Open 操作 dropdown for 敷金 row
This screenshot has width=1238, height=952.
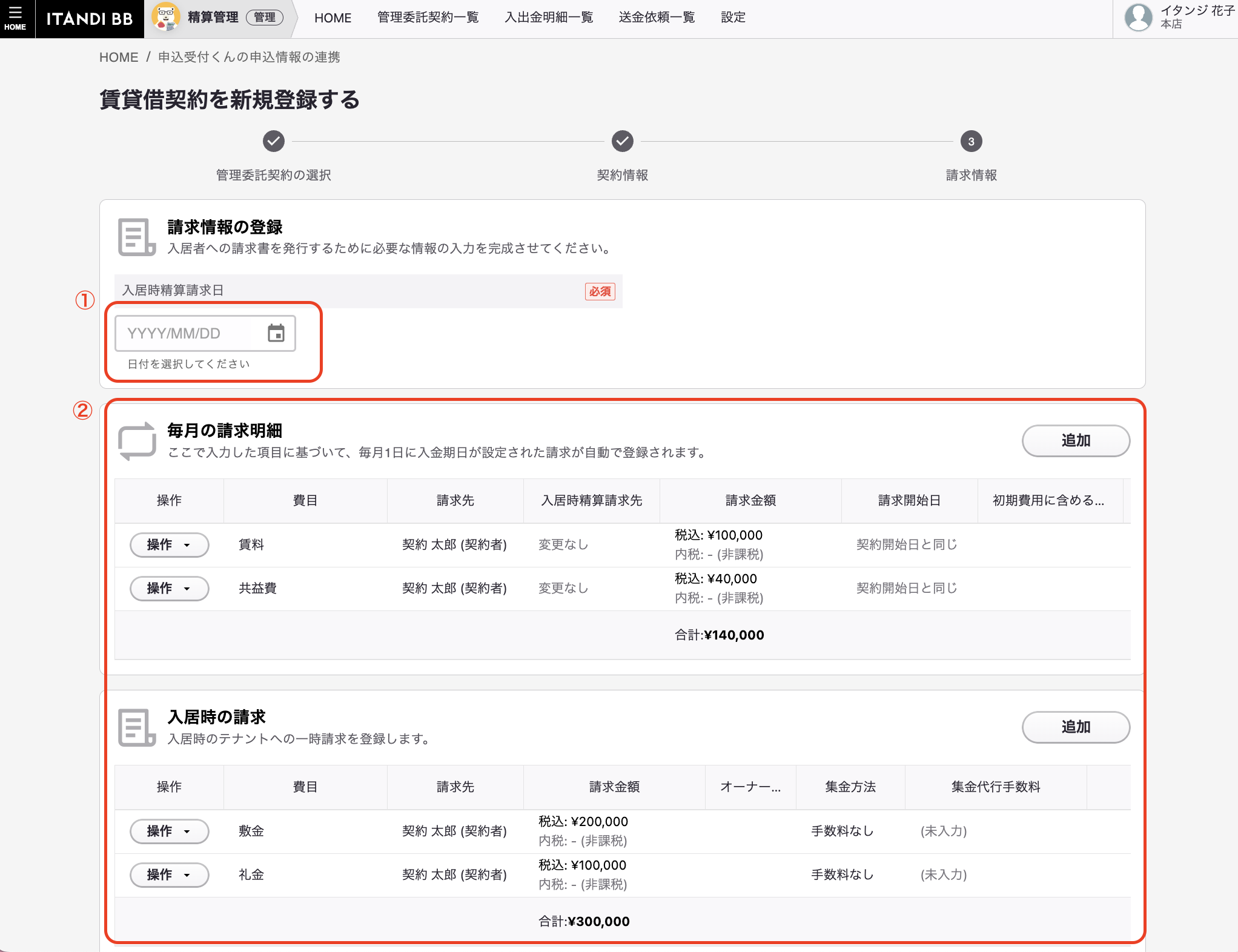(169, 831)
